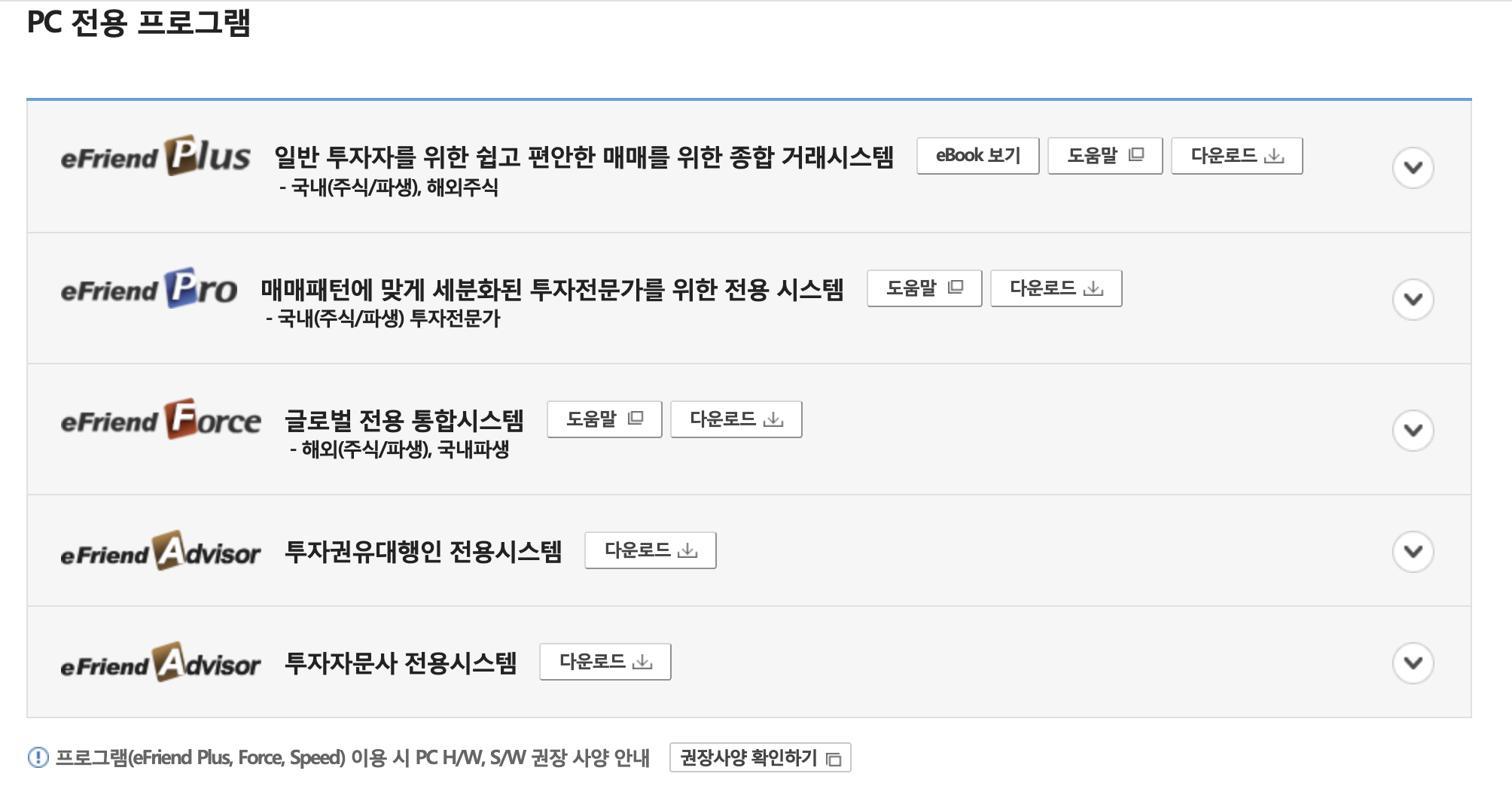Screen dimensions: 1512x795
Task: Download eFriend Force via 다운로드 button
Action: (x=736, y=419)
